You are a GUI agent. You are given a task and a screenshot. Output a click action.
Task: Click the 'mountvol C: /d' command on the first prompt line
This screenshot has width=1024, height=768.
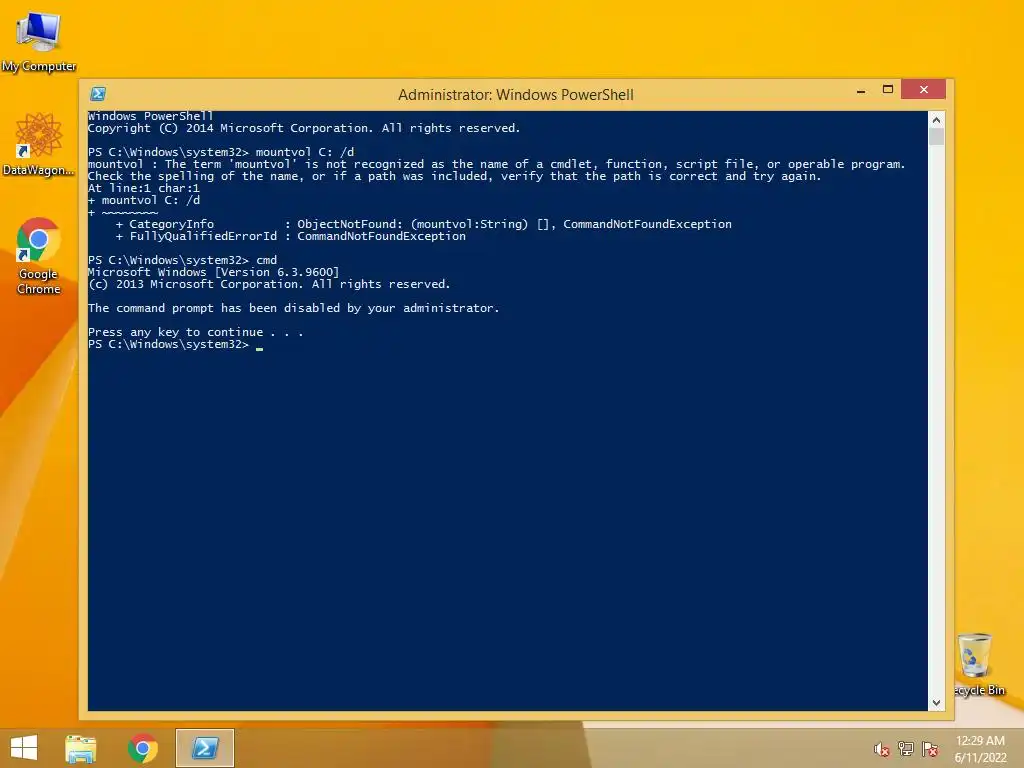coord(305,152)
